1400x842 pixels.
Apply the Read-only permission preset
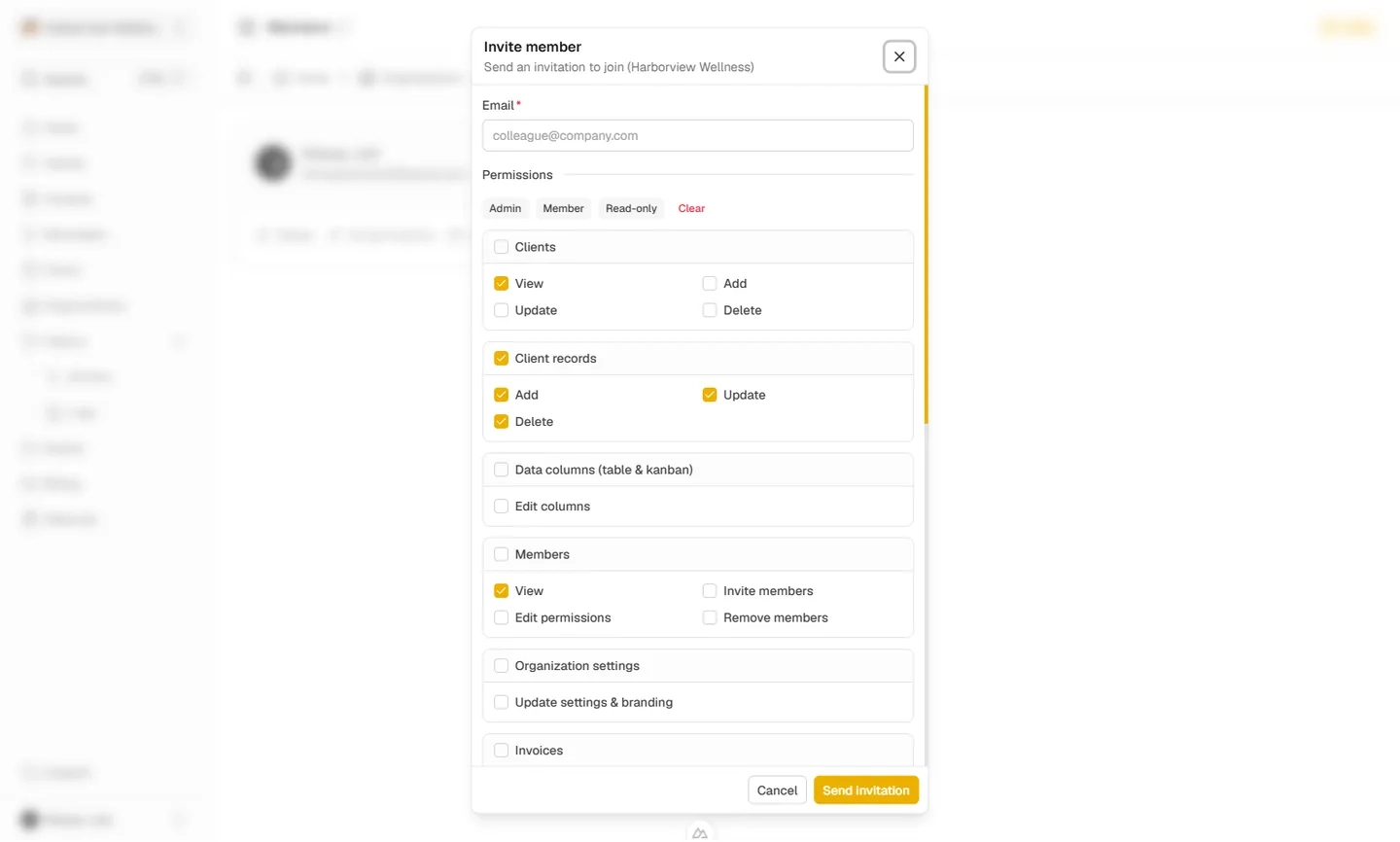[631, 208]
